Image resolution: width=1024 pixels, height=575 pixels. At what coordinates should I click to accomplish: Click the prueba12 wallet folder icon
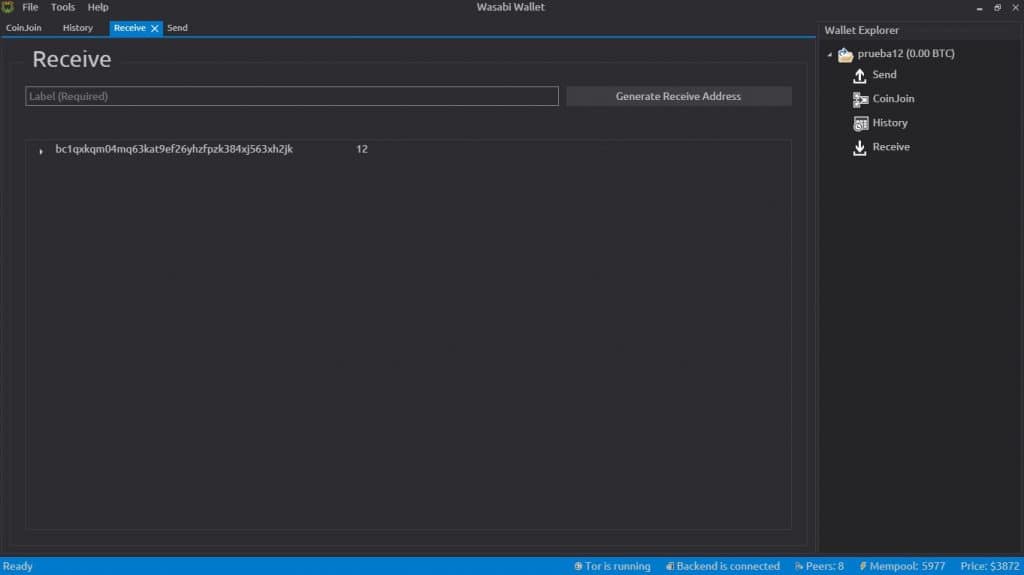(x=845, y=55)
